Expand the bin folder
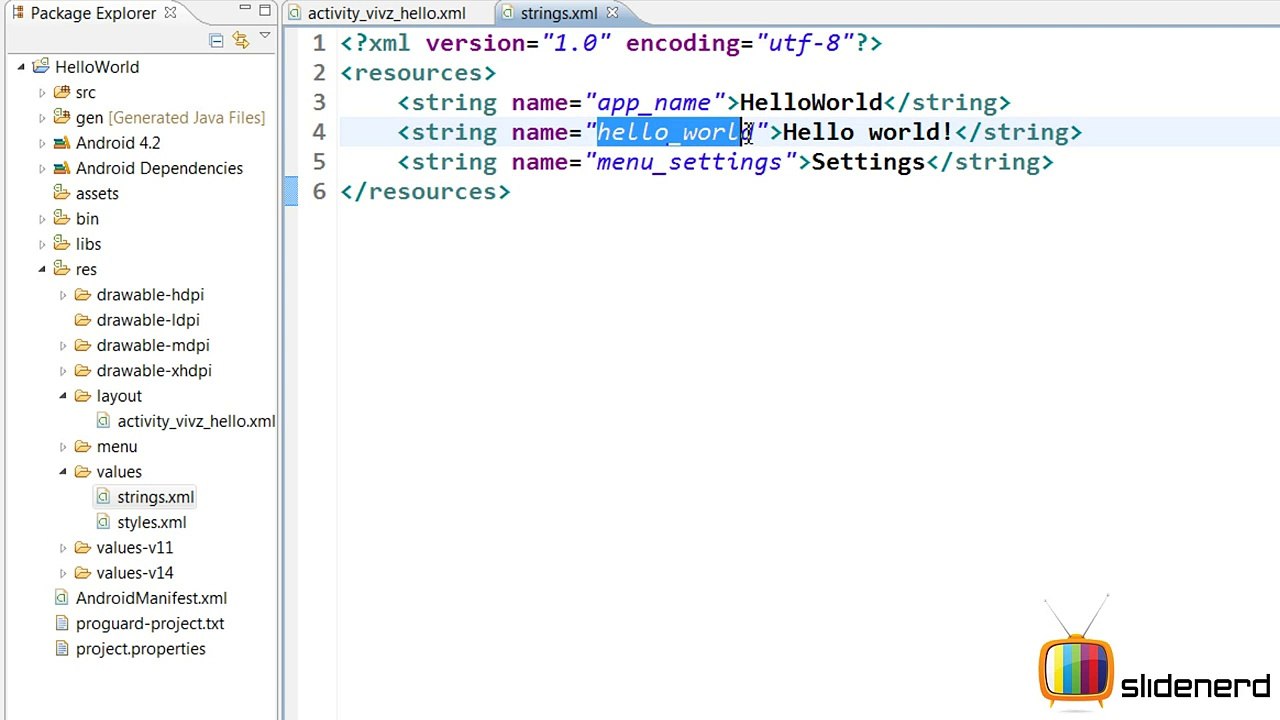The width and height of the screenshot is (1280, 720). click(42, 219)
